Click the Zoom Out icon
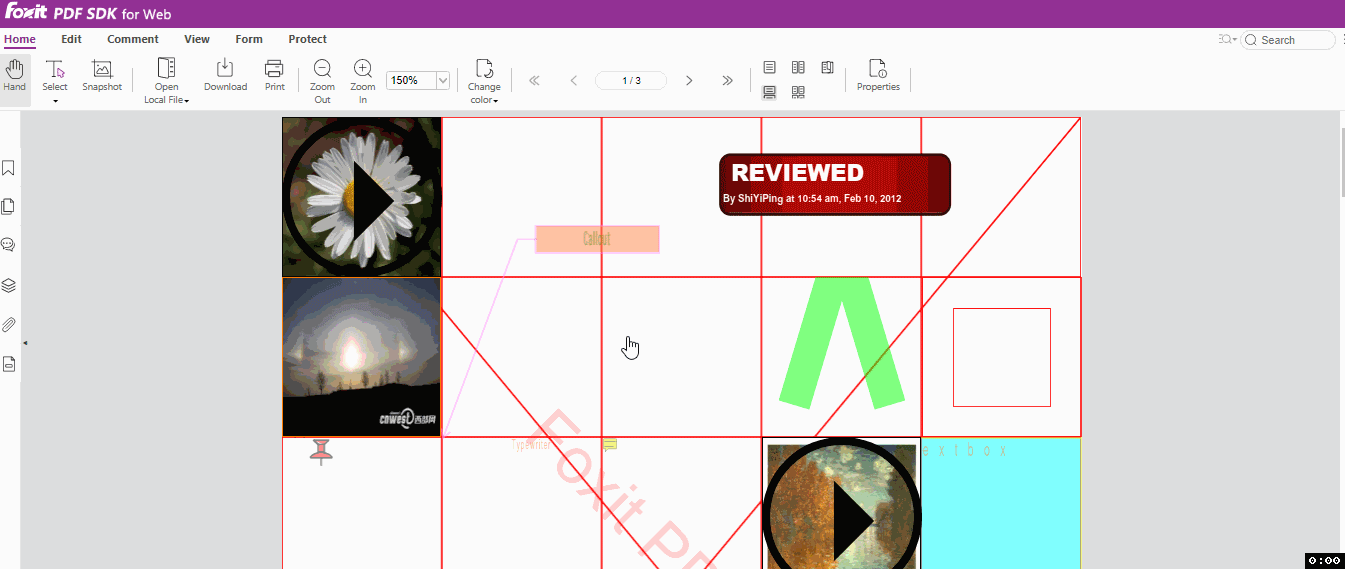This screenshot has height=569, width=1345. pos(322,69)
